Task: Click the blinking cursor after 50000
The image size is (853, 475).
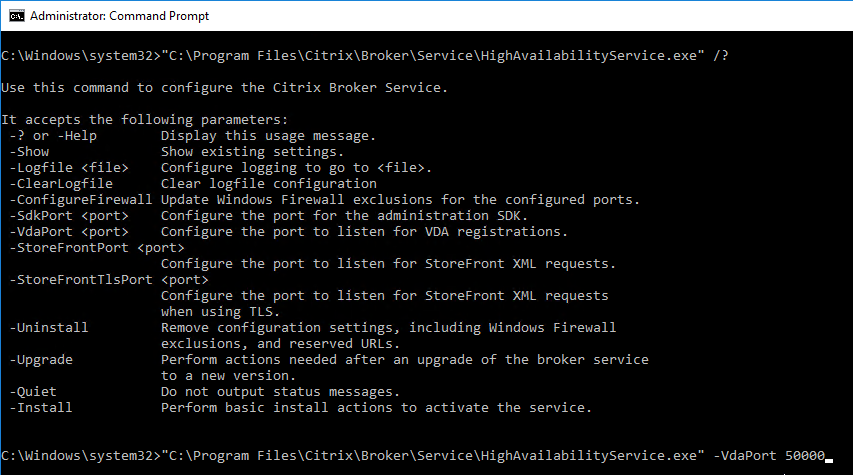Action: point(829,460)
